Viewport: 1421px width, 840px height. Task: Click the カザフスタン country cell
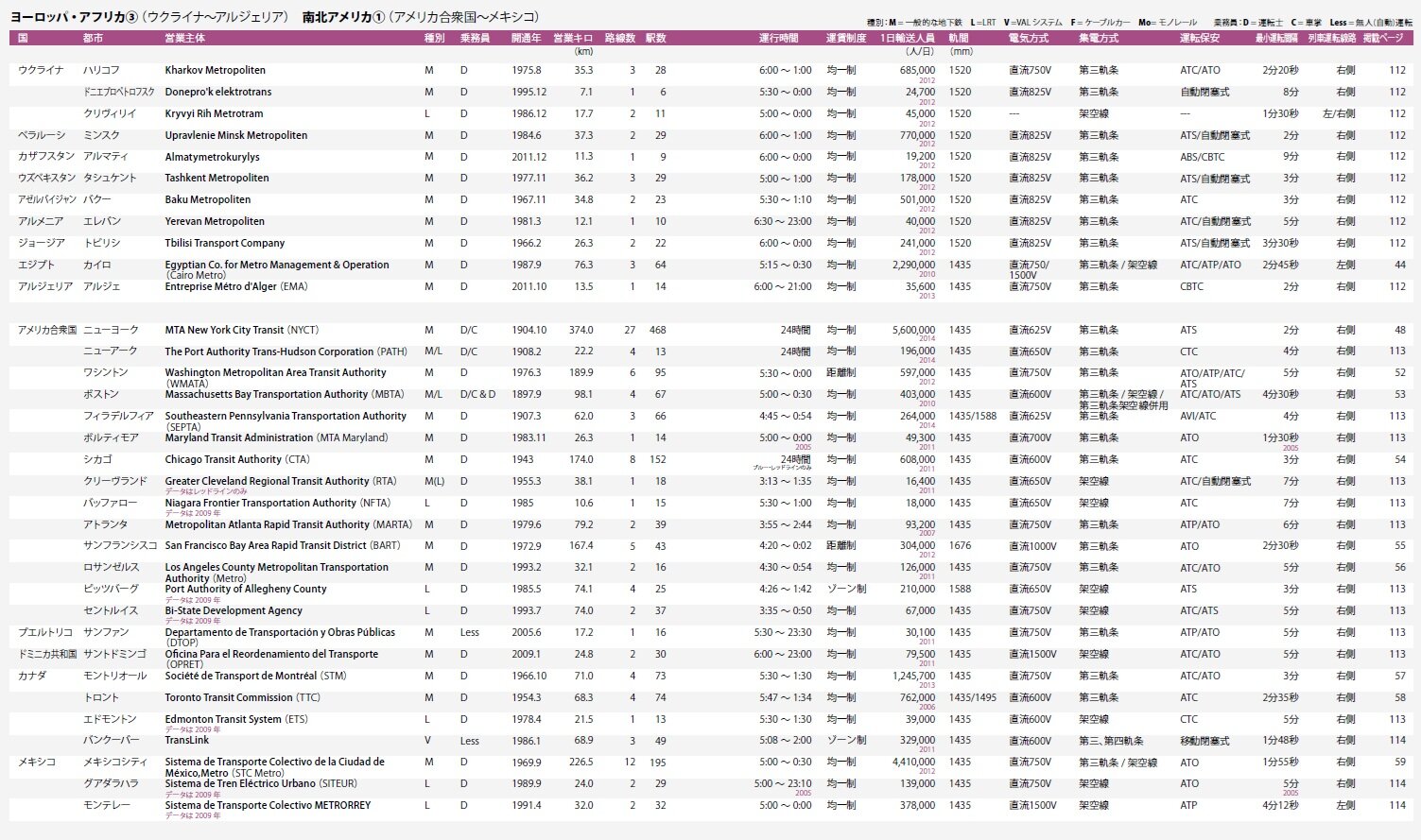point(45,157)
